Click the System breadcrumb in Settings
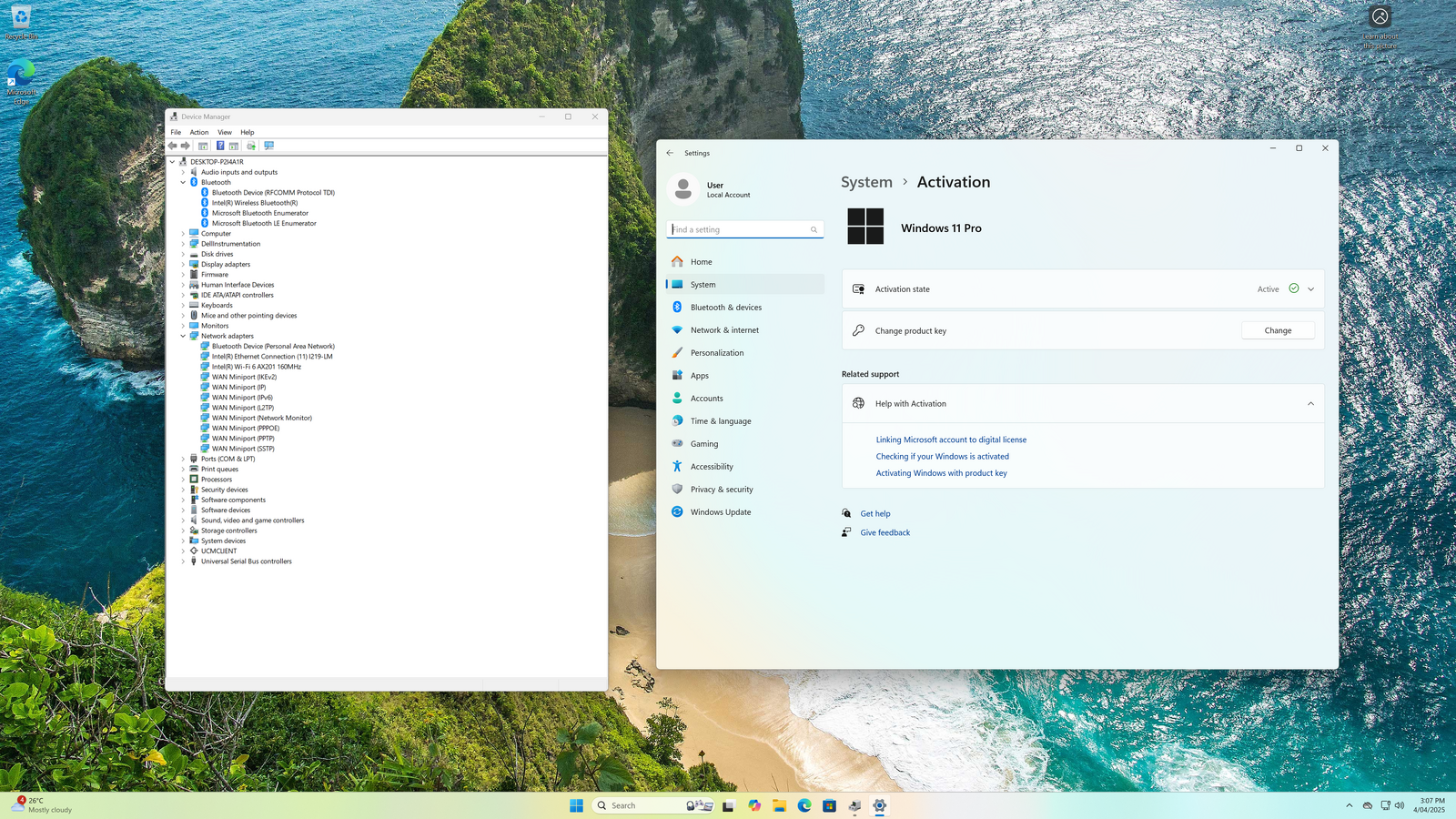Viewport: 1456px width, 819px height. coord(866,182)
